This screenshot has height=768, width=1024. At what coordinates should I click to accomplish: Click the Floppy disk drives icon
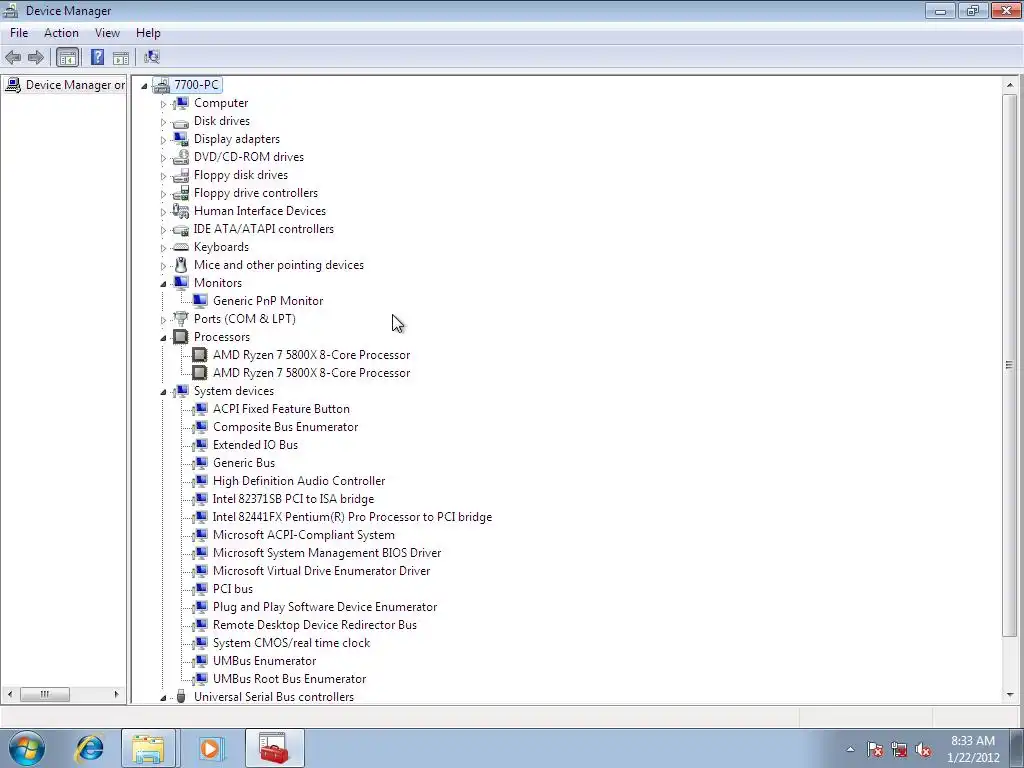pyautogui.click(x=181, y=175)
